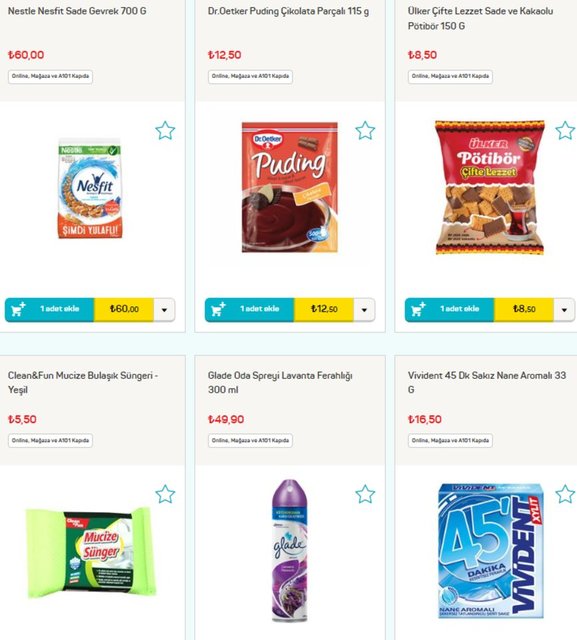Click the cart icon under Dr.Oetker Puding

(x=218, y=309)
